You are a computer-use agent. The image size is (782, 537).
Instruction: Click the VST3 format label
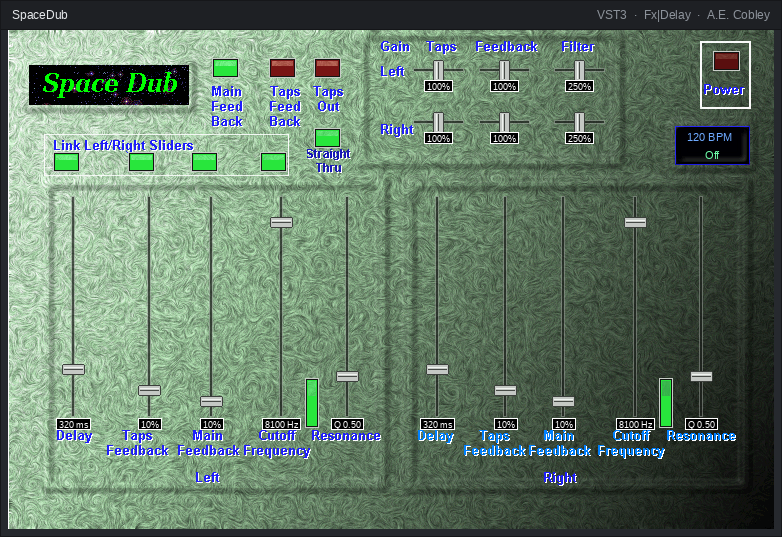tap(611, 15)
